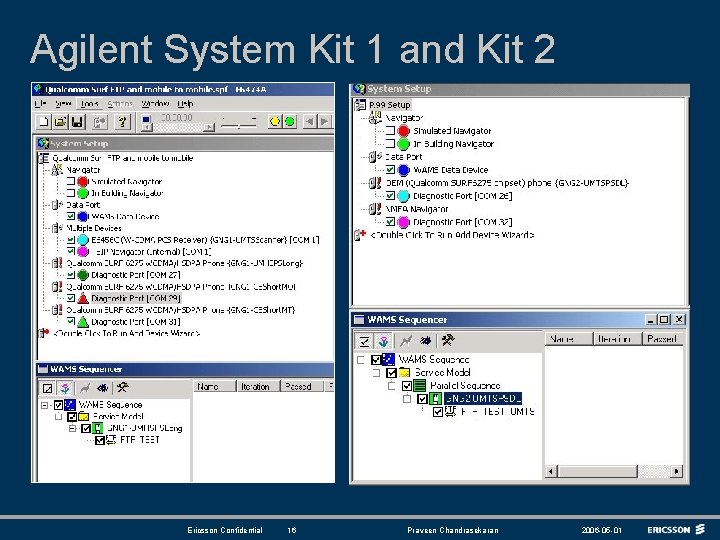Click hammer tools icon in left WAMS Sequencer toolbar
Screen dimensions: 720x540
tap(122, 388)
